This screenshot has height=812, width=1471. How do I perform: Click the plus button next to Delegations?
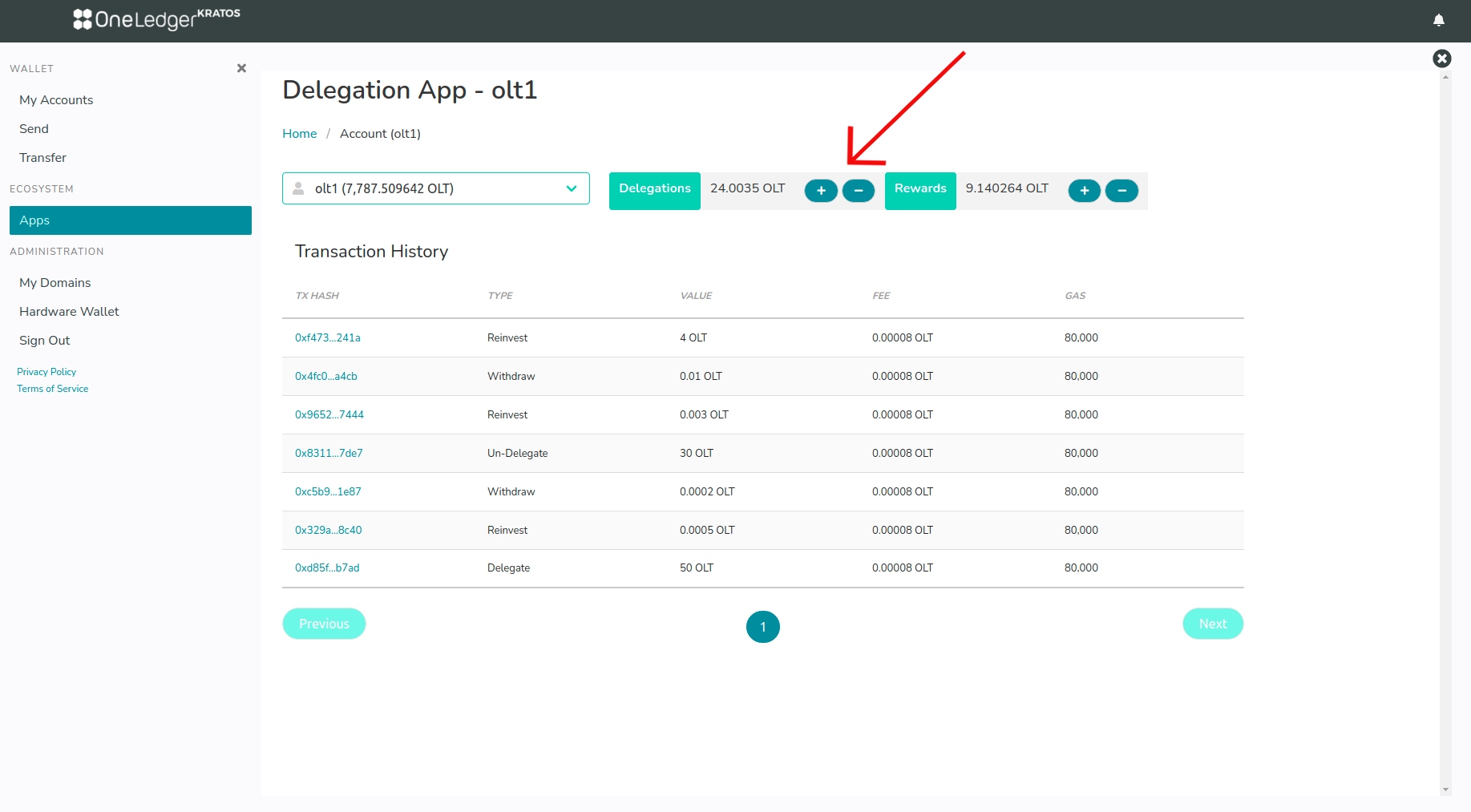click(821, 191)
